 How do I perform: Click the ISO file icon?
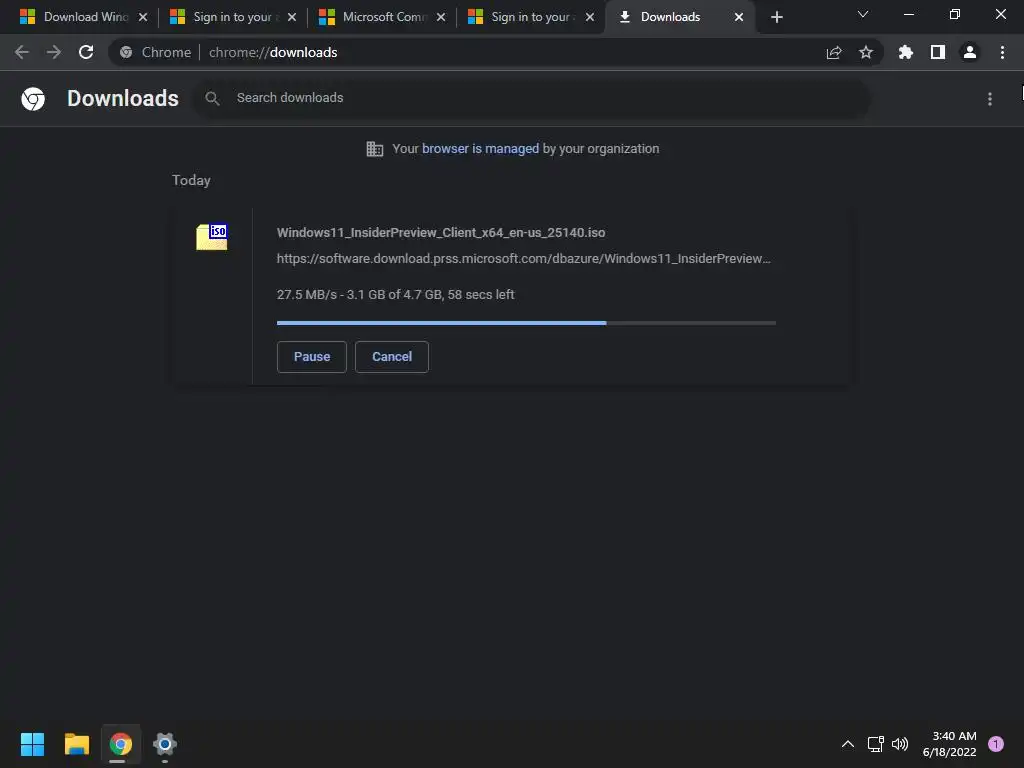coord(212,236)
